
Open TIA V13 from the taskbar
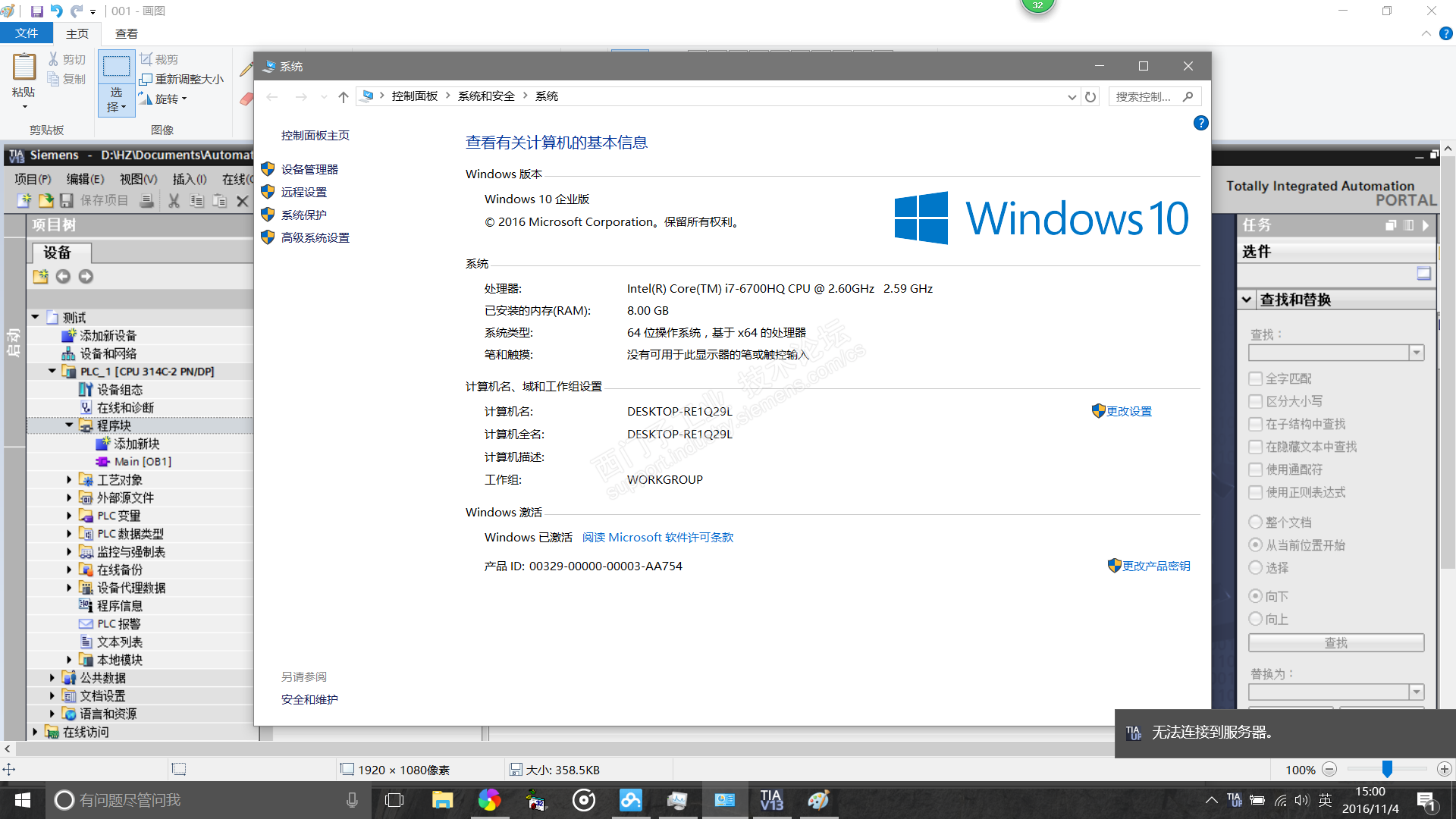point(771,800)
